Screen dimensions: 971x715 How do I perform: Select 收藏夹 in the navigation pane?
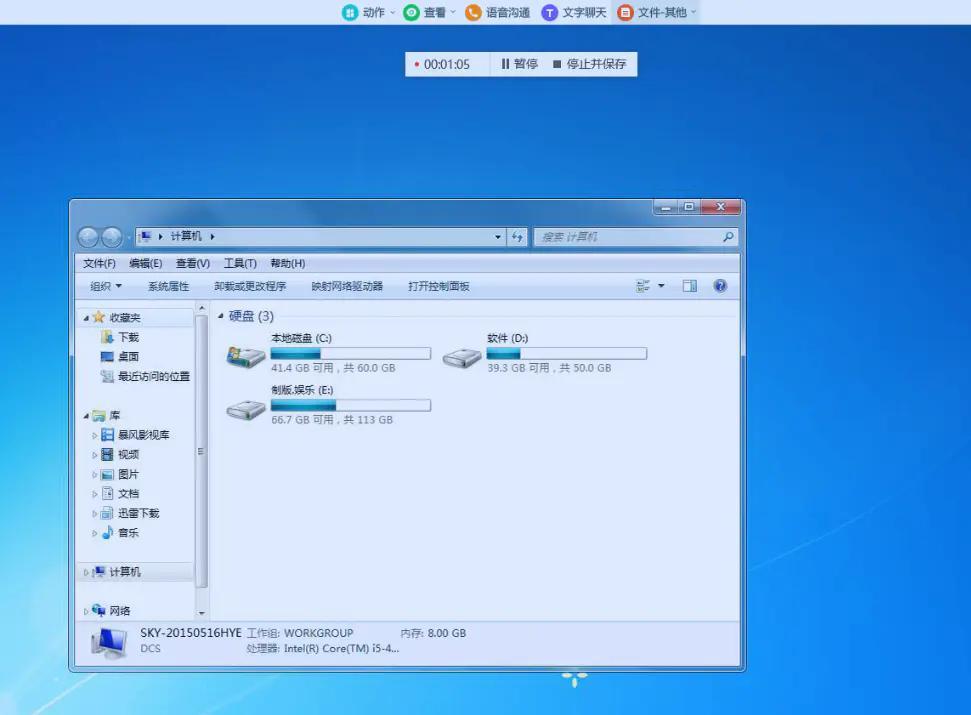point(125,318)
